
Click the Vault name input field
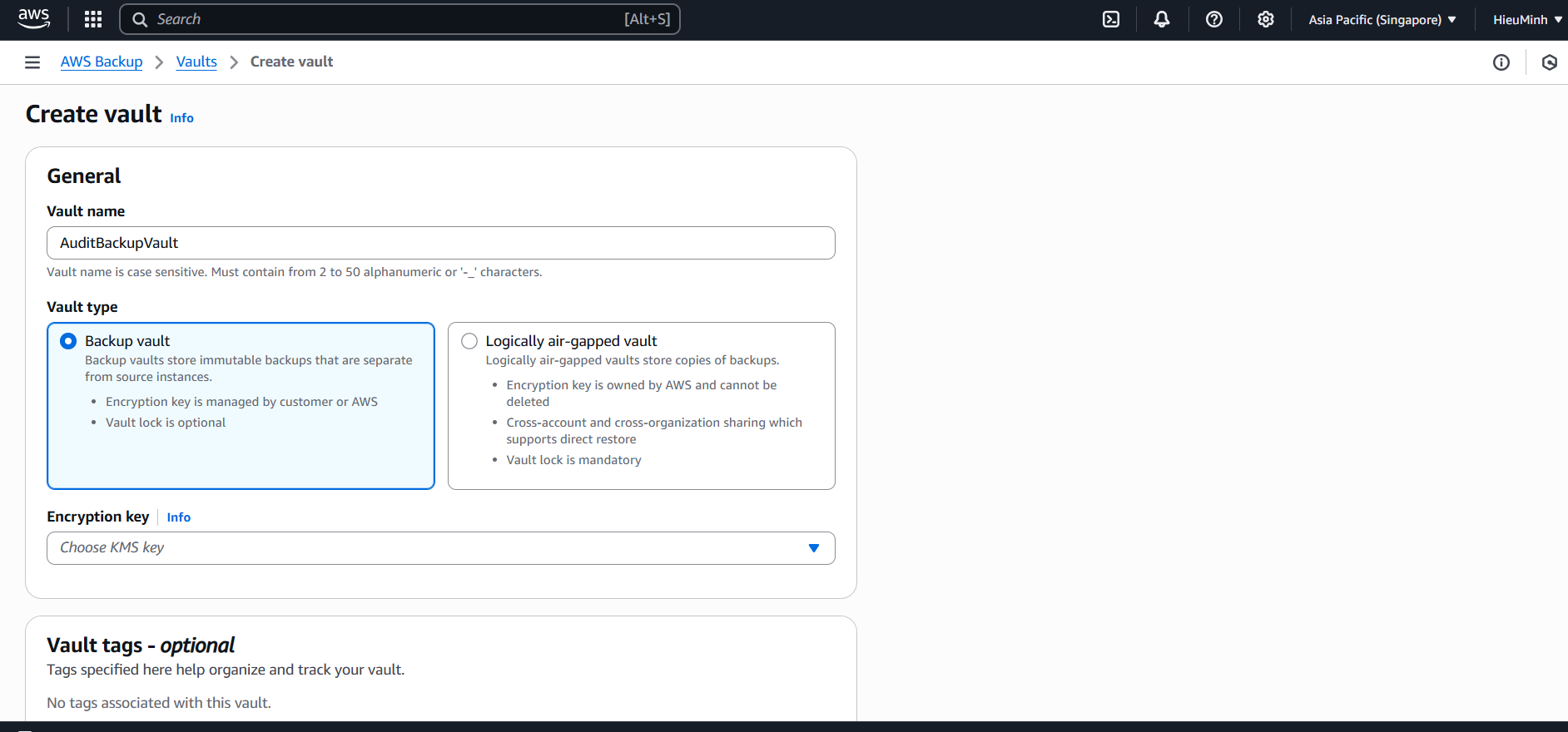(x=441, y=243)
